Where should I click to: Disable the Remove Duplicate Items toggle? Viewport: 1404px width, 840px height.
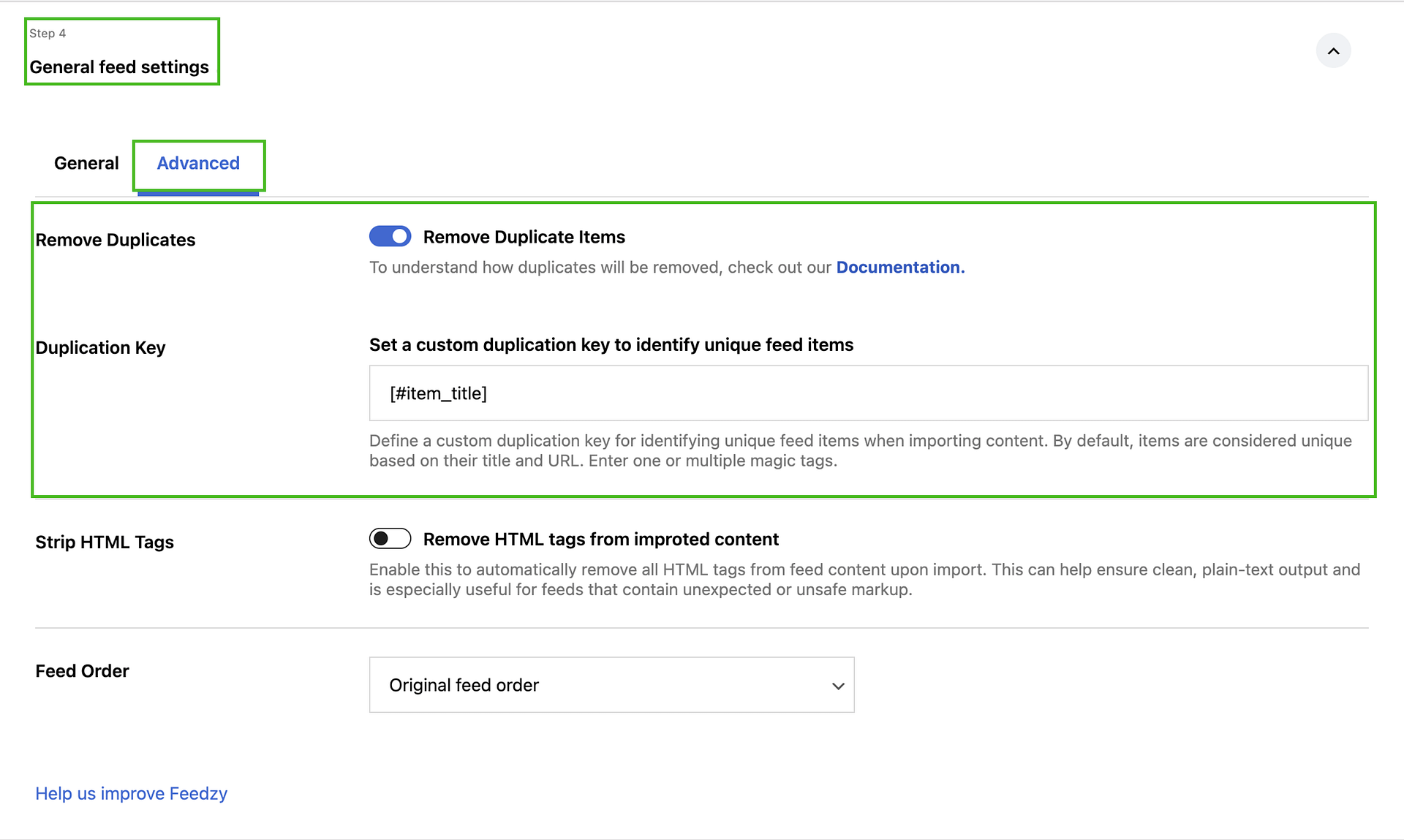point(390,236)
